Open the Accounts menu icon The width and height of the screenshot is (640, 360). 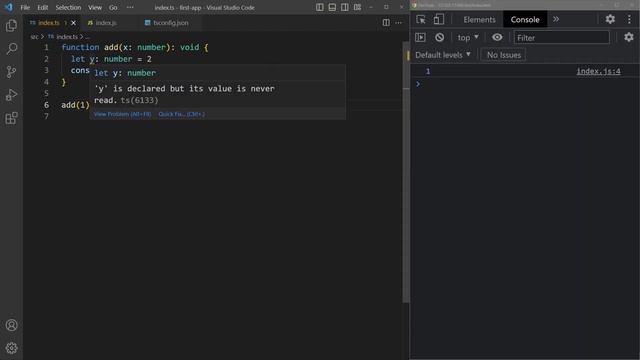pyautogui.click(x=11, y=325)
